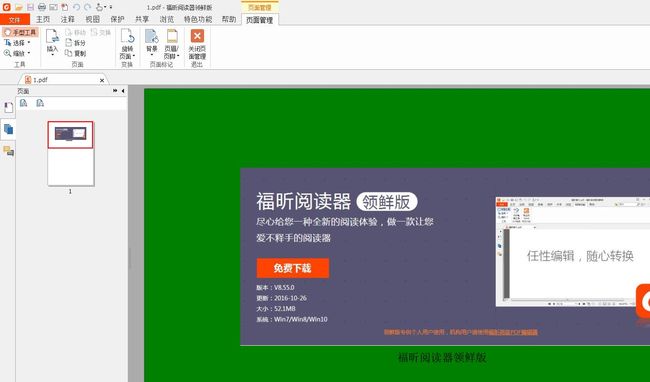Open the Bookmarks sidebar panel icon

(x=8, y=108)
